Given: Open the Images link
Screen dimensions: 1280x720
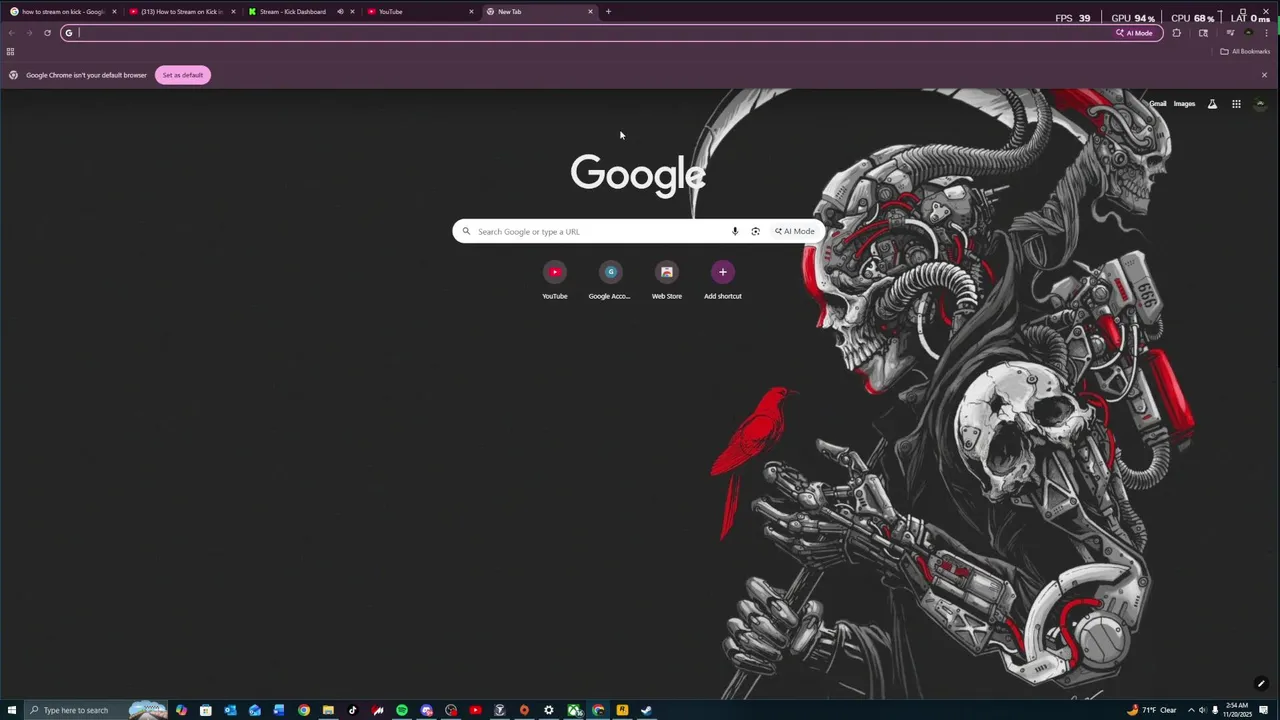Looking at the screenshot, I should click(x=1184, y=104).
